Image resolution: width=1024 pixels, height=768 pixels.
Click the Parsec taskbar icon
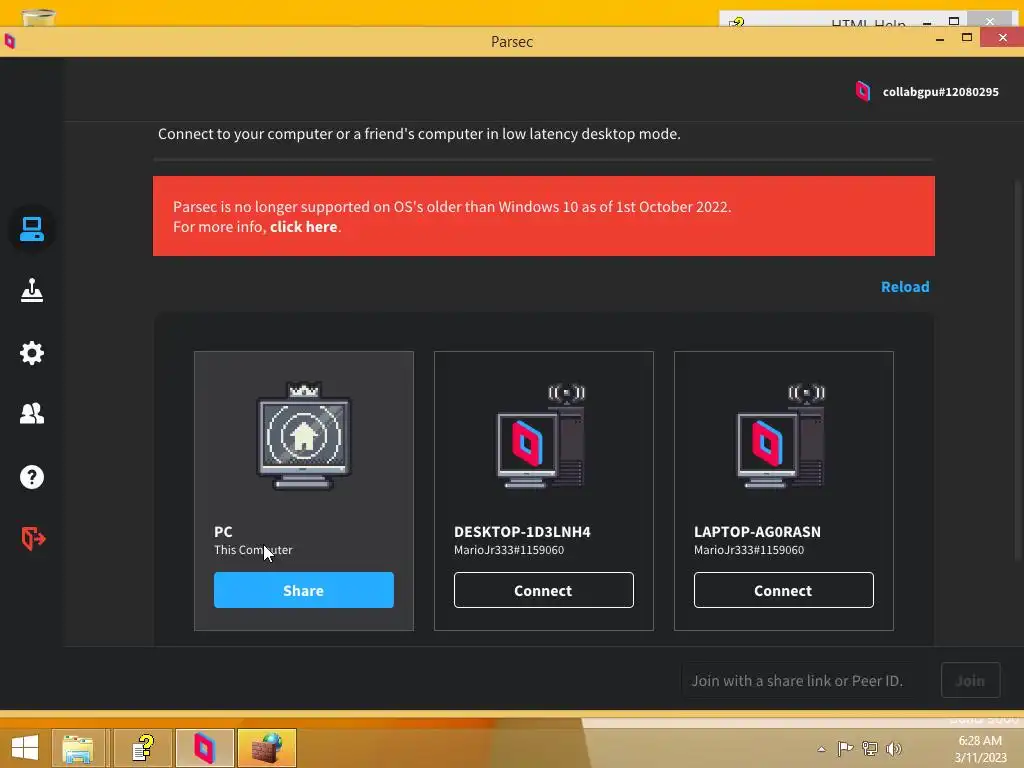pos(204,748)
